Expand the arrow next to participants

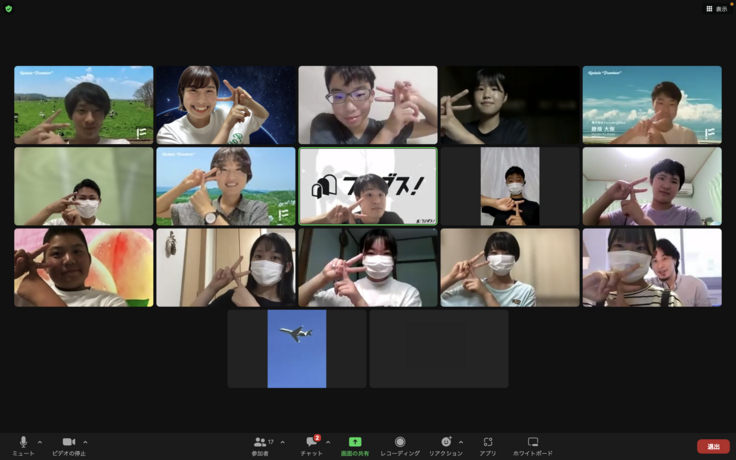(x=282, y=441)
